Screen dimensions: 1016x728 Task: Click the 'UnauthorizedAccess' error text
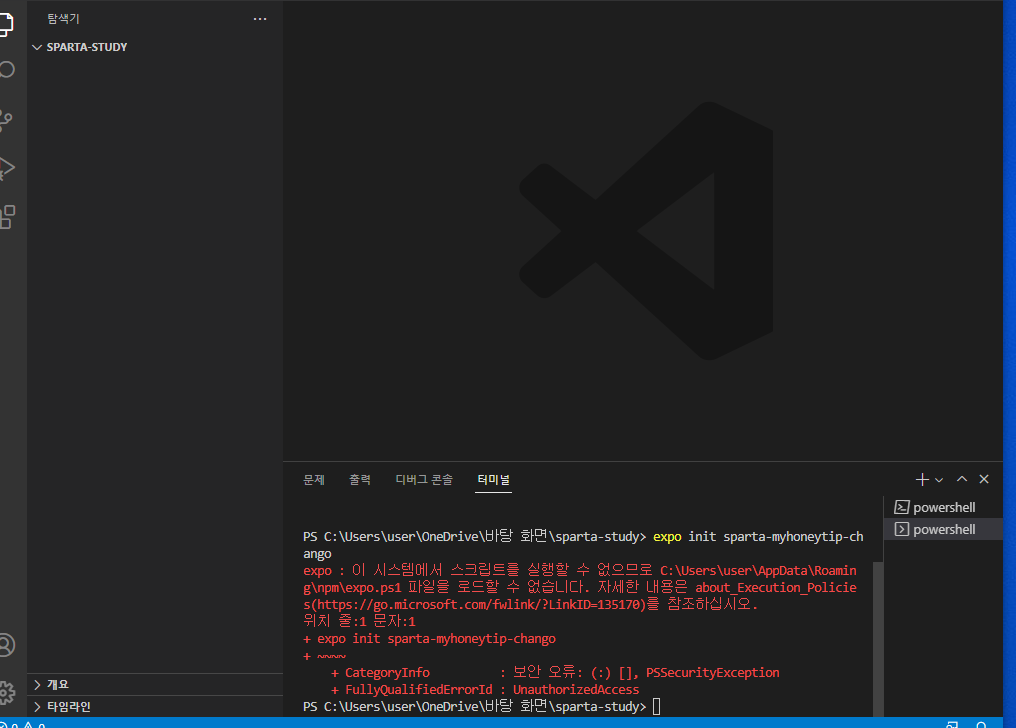(x=575, y=690)
